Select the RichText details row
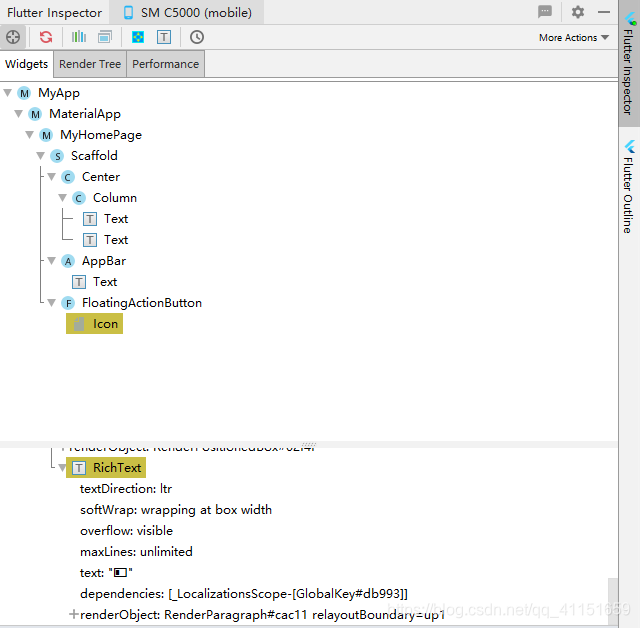Screen dimensions: 640x628 (106, 468)
